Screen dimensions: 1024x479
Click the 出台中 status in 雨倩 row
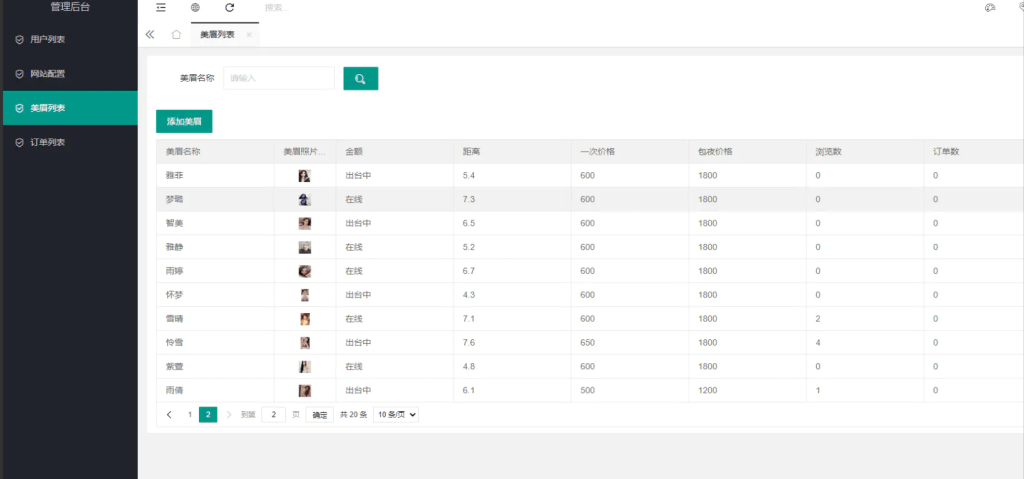point(358,391)
